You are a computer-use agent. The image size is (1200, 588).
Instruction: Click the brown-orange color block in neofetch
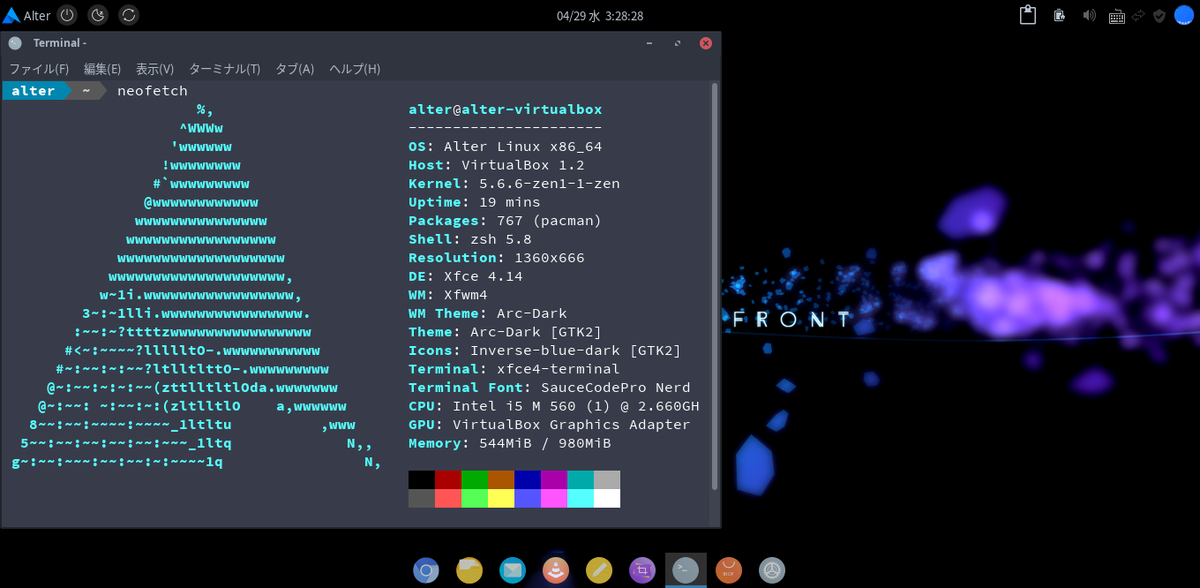tap(501, 480)
